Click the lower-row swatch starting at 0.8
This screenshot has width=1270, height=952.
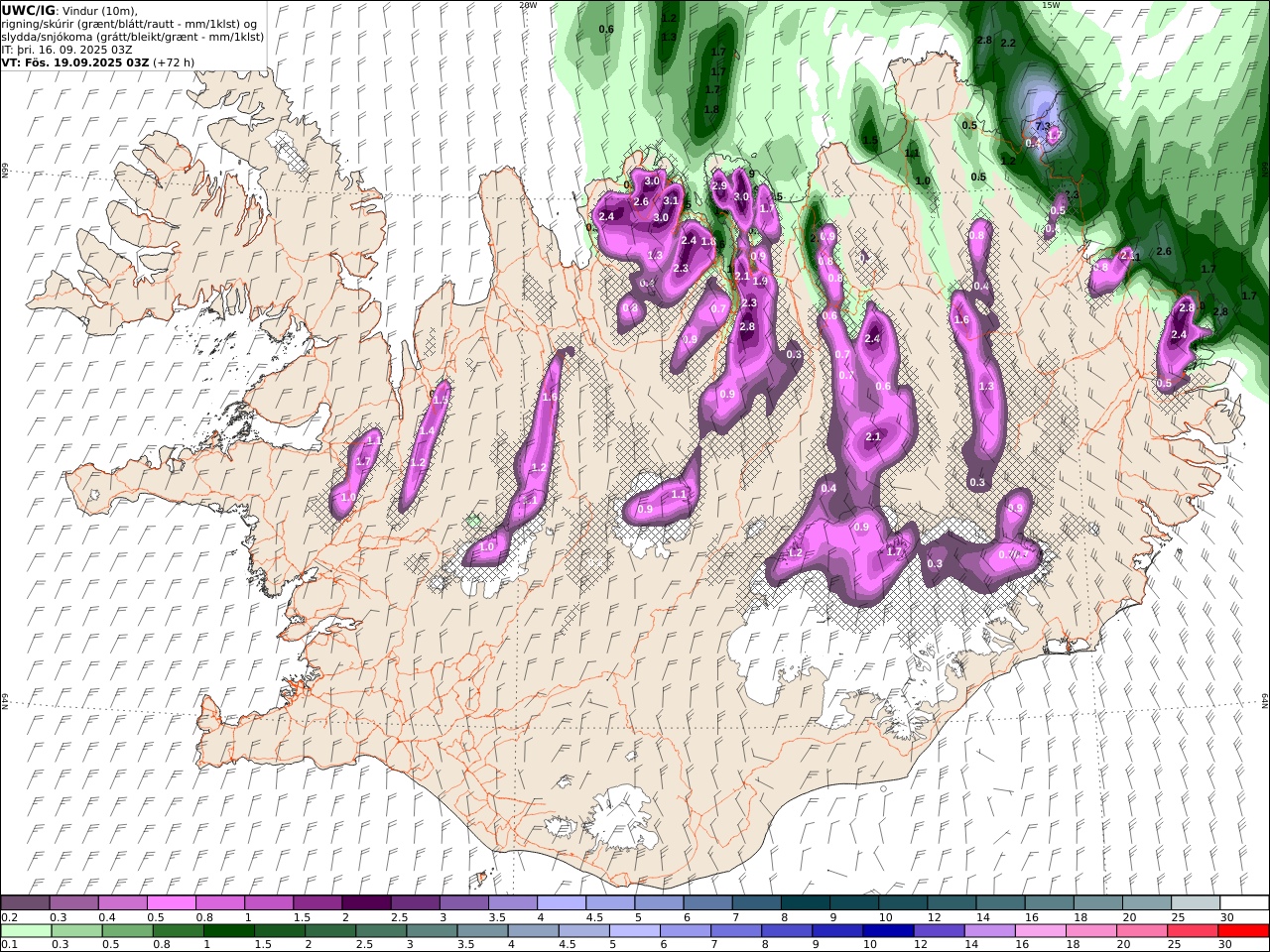pos(179,930)
